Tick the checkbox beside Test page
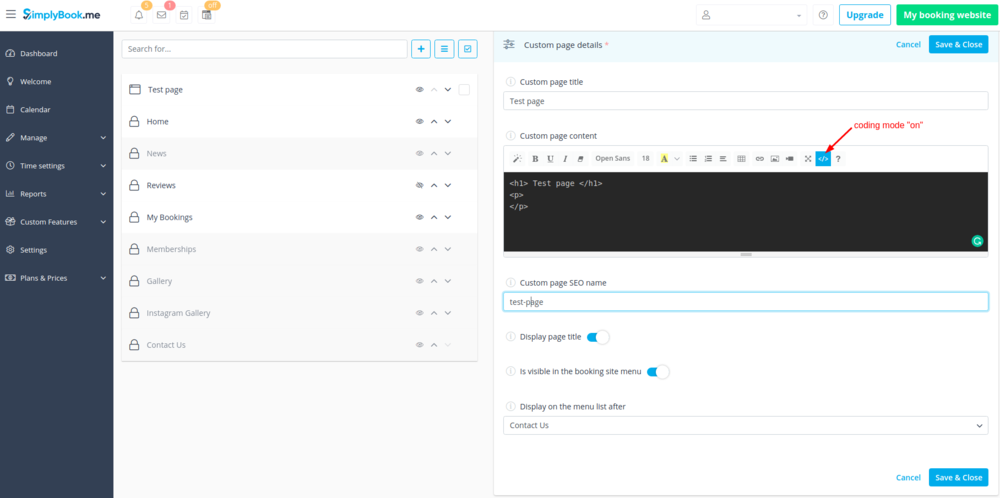 point(464,90)
